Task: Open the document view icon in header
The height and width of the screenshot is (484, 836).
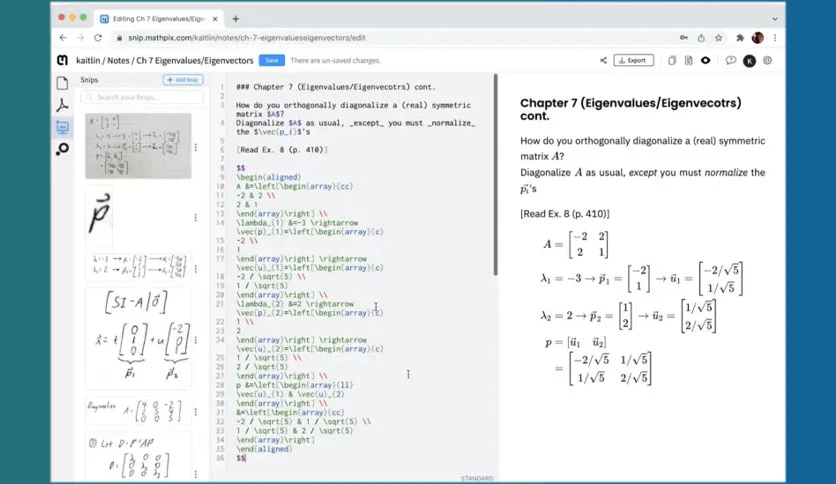Action: click(x=688, y=60)
